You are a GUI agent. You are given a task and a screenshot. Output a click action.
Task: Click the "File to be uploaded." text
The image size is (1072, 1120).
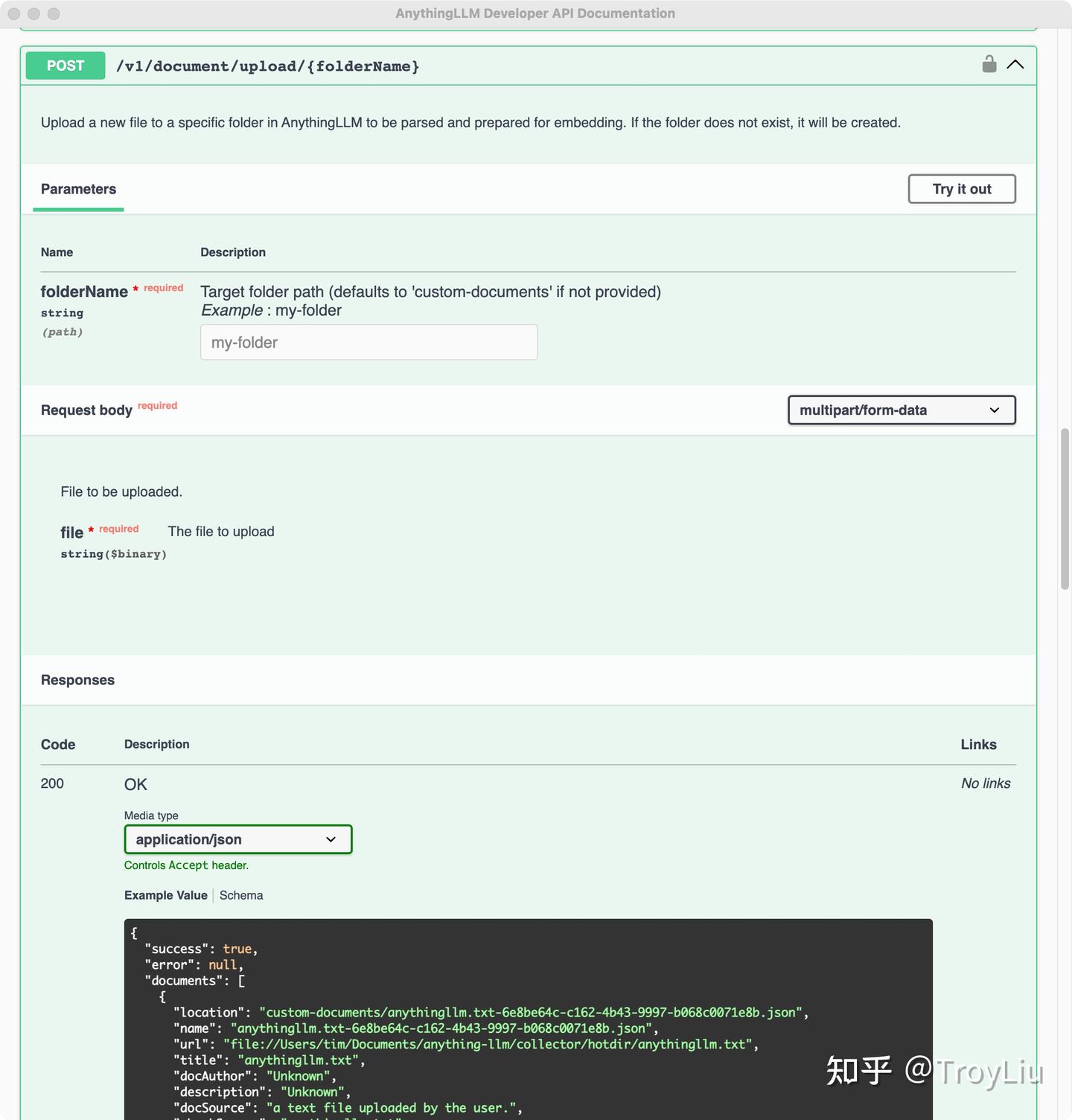(x=121, y=492)
